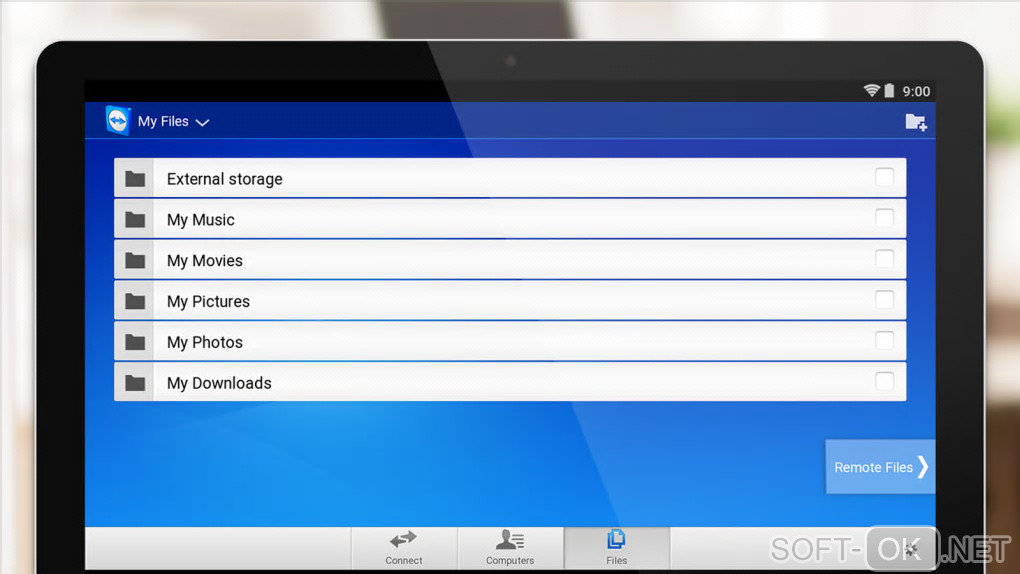Enable the My Photos checkbox
Screen dimensions: 1020x574
884,340
